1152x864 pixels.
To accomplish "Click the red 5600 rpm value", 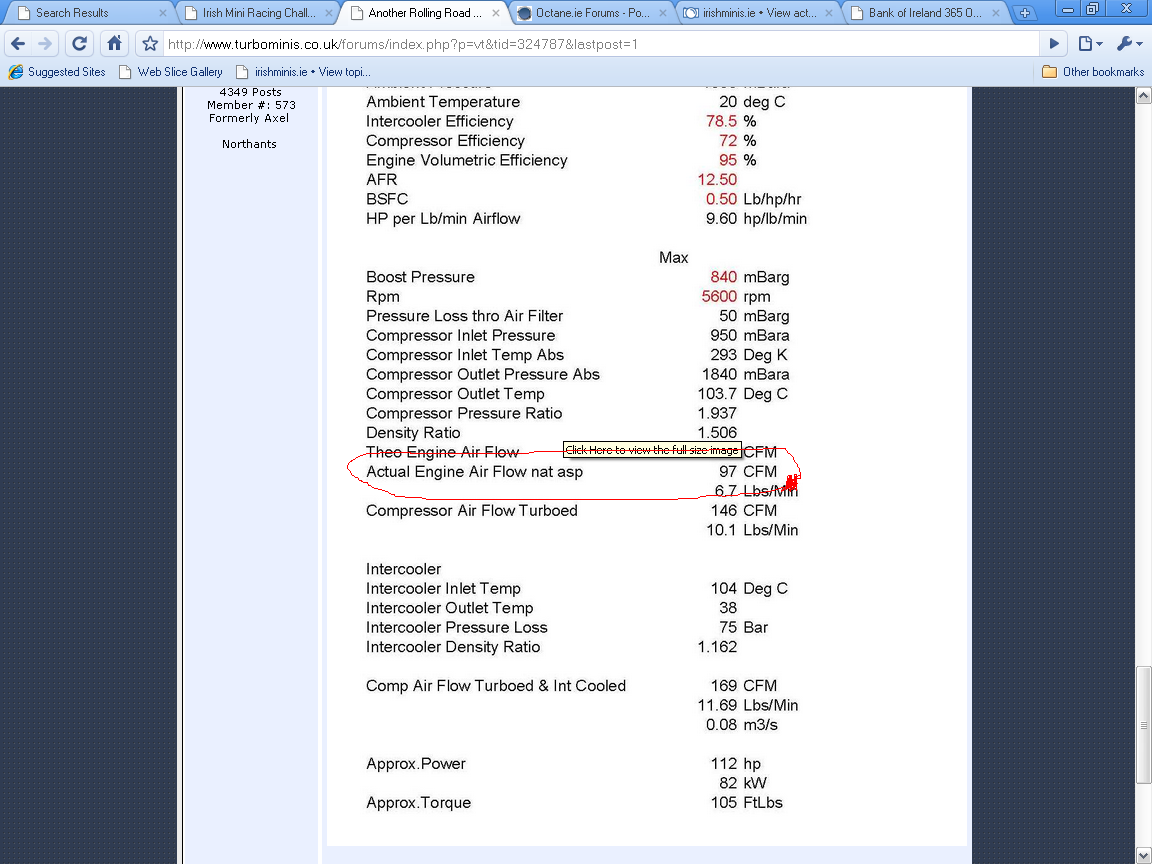I will tap(719, 296).
